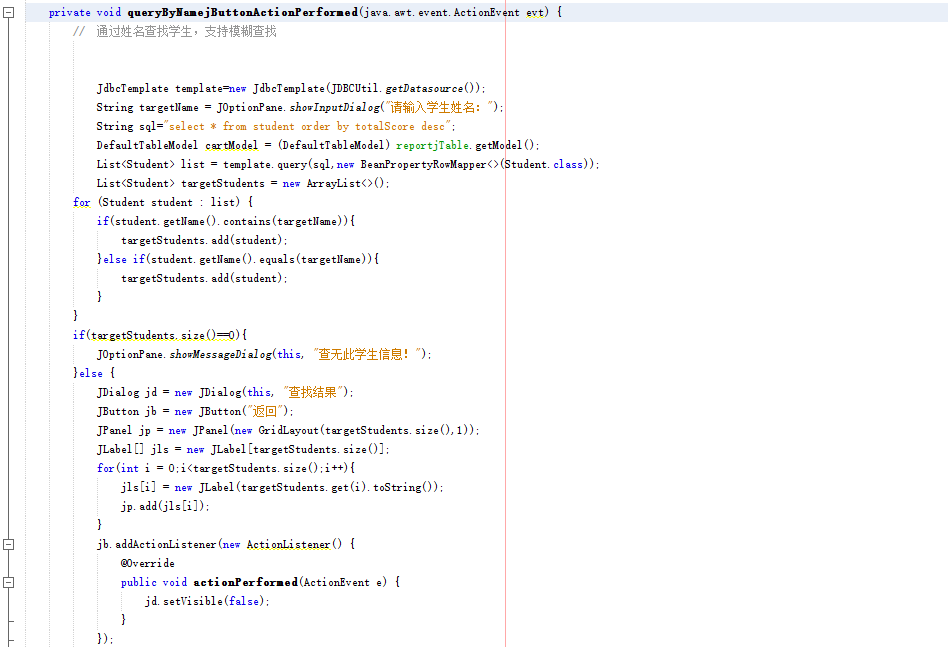Click the for (Student student : list) line
The width and height of the screenshot is (948, 647).
coord(163,202)
